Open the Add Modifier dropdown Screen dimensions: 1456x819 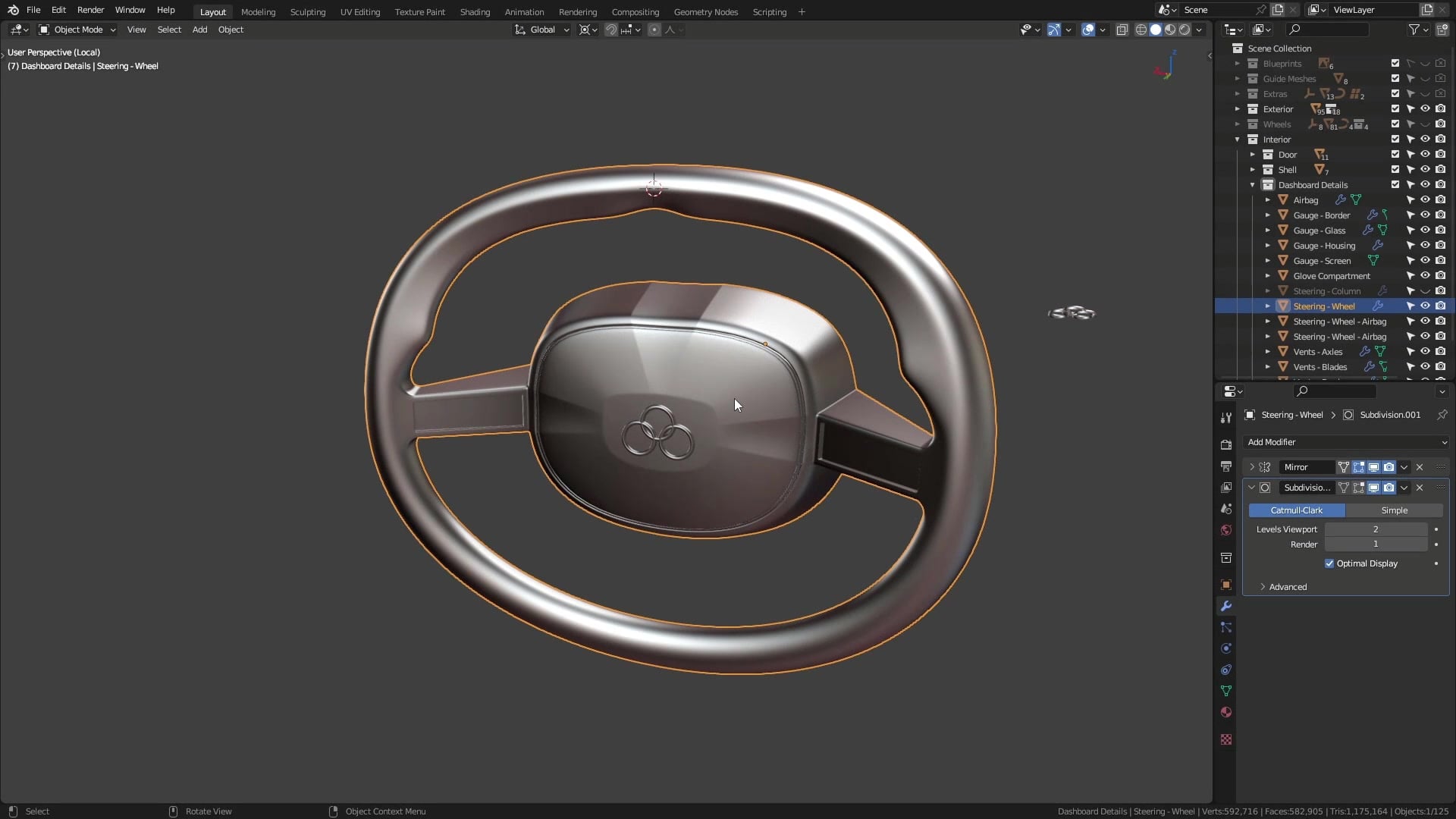[x=1347, y=442]
